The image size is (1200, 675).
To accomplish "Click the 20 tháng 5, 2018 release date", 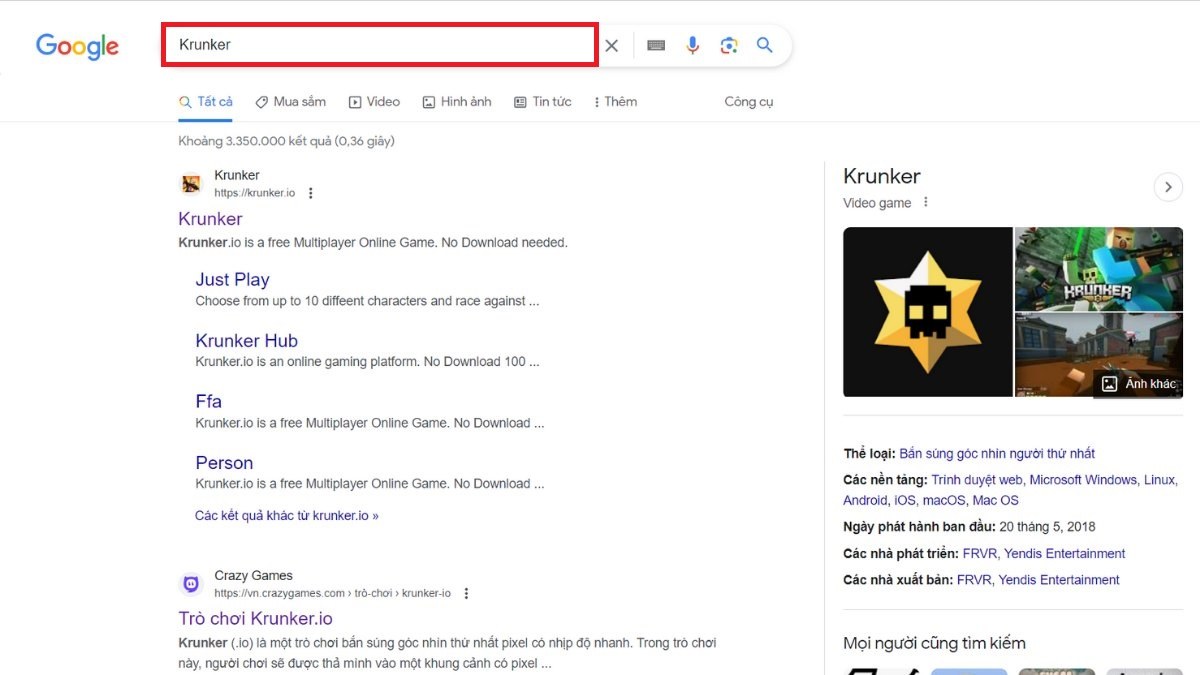I will (1048, 527).
